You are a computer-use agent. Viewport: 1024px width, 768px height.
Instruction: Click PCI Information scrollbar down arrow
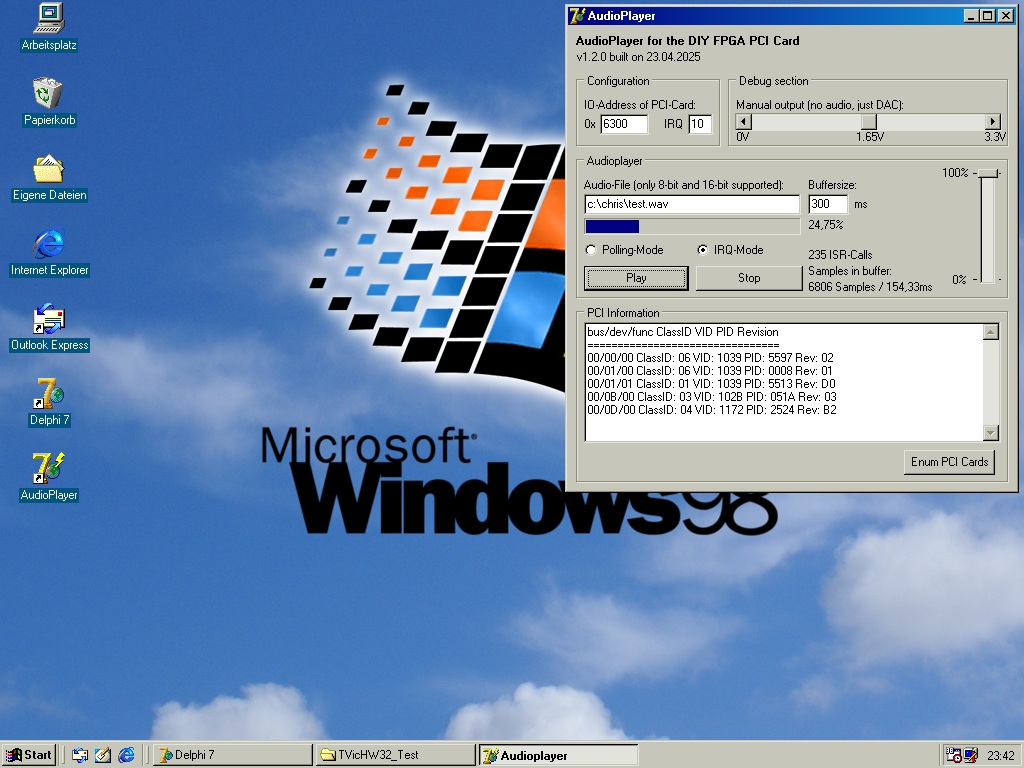click(x=991, y=432)
